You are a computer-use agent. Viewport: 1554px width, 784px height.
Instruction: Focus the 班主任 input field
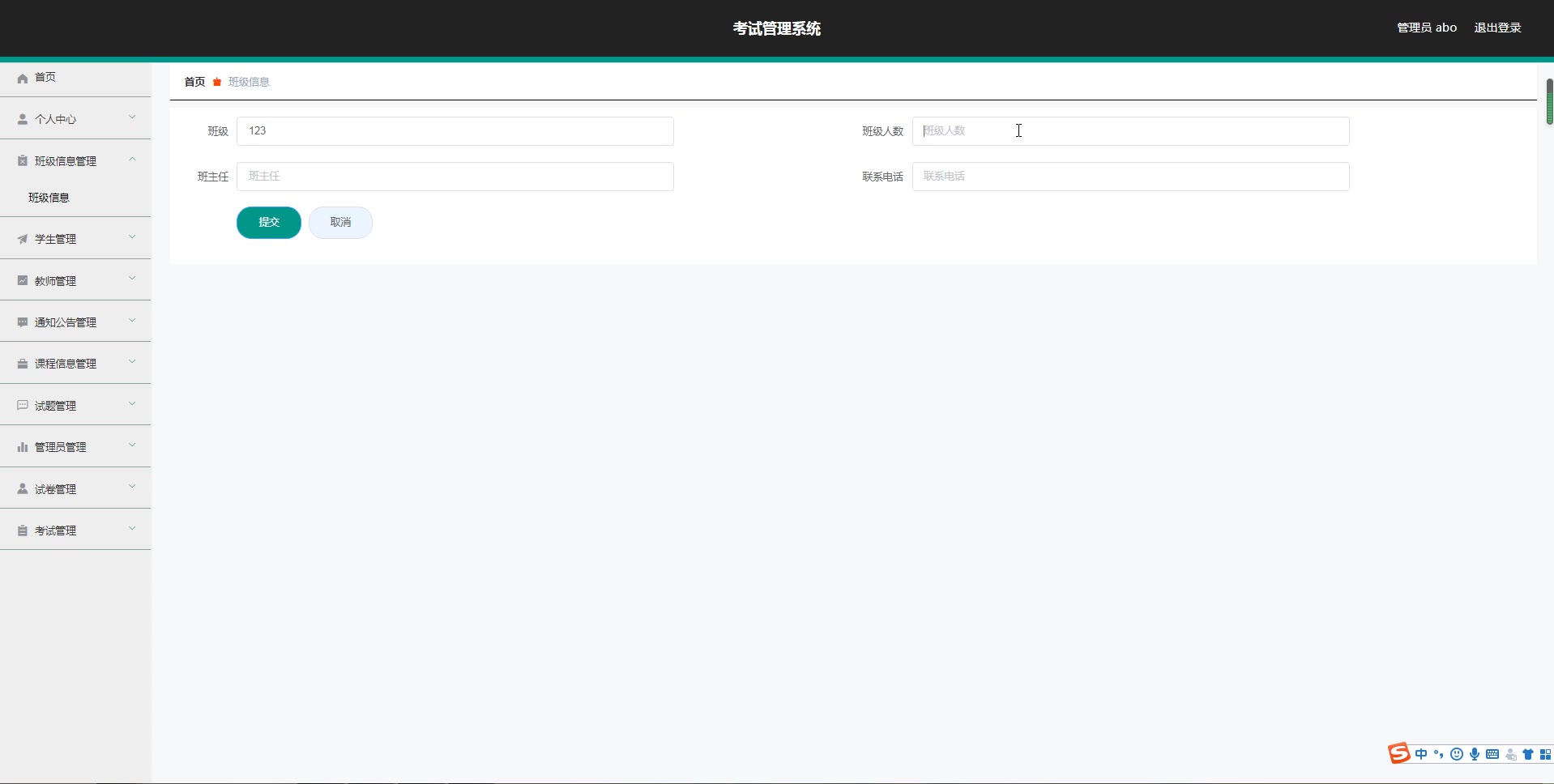(455, 177)
